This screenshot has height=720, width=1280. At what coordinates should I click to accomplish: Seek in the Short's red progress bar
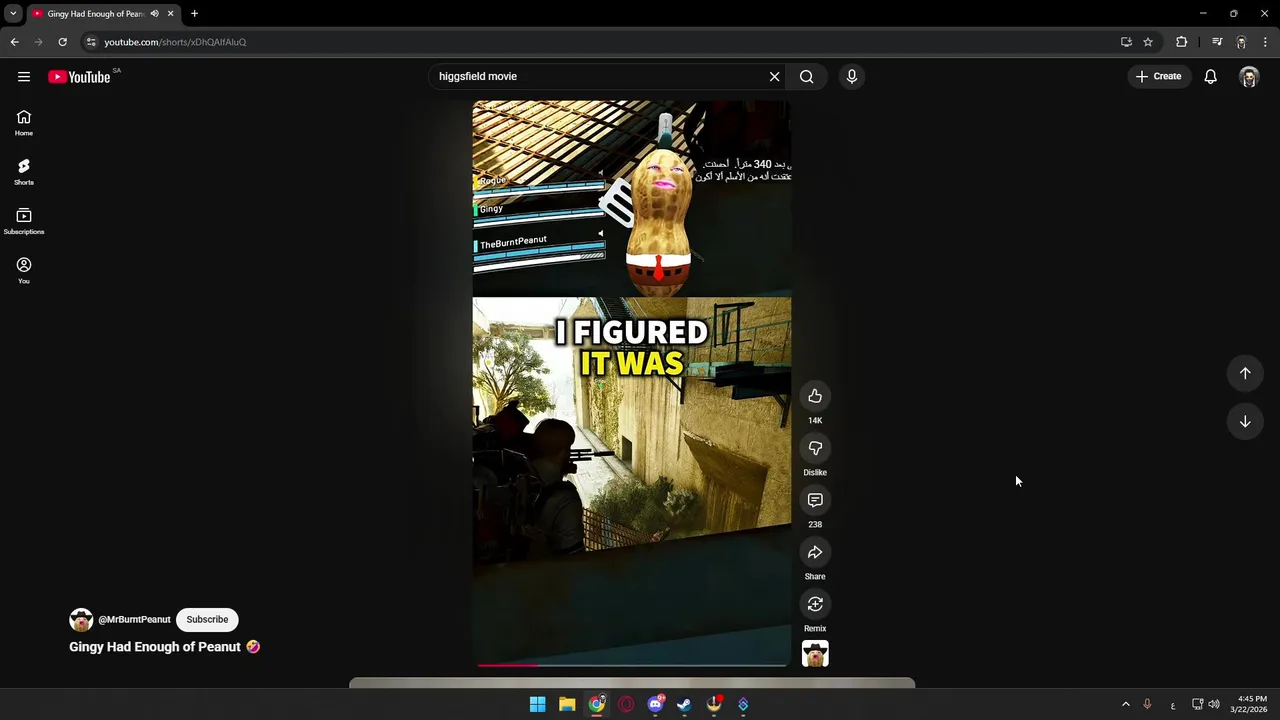[x=632, y=664]
